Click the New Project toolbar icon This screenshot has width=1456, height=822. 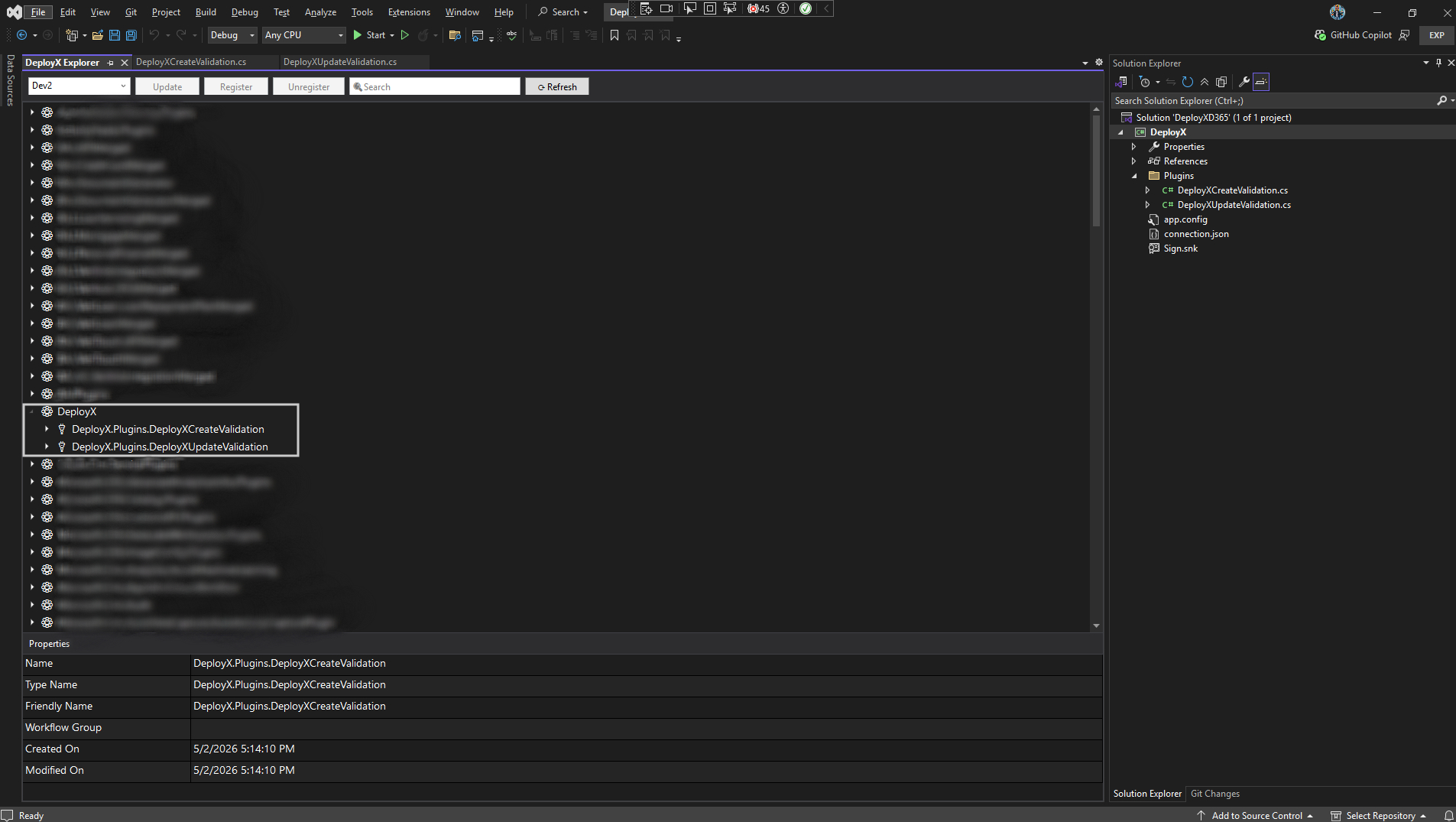click(x=72, y=35)
